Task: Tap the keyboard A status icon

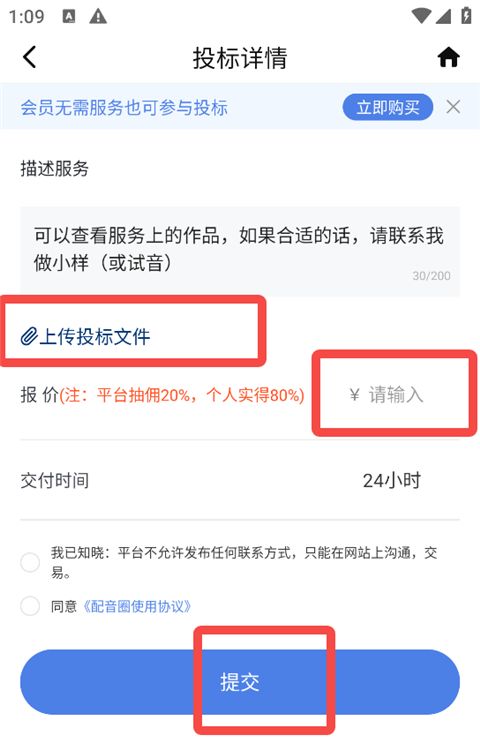Action: pos(69,17)
